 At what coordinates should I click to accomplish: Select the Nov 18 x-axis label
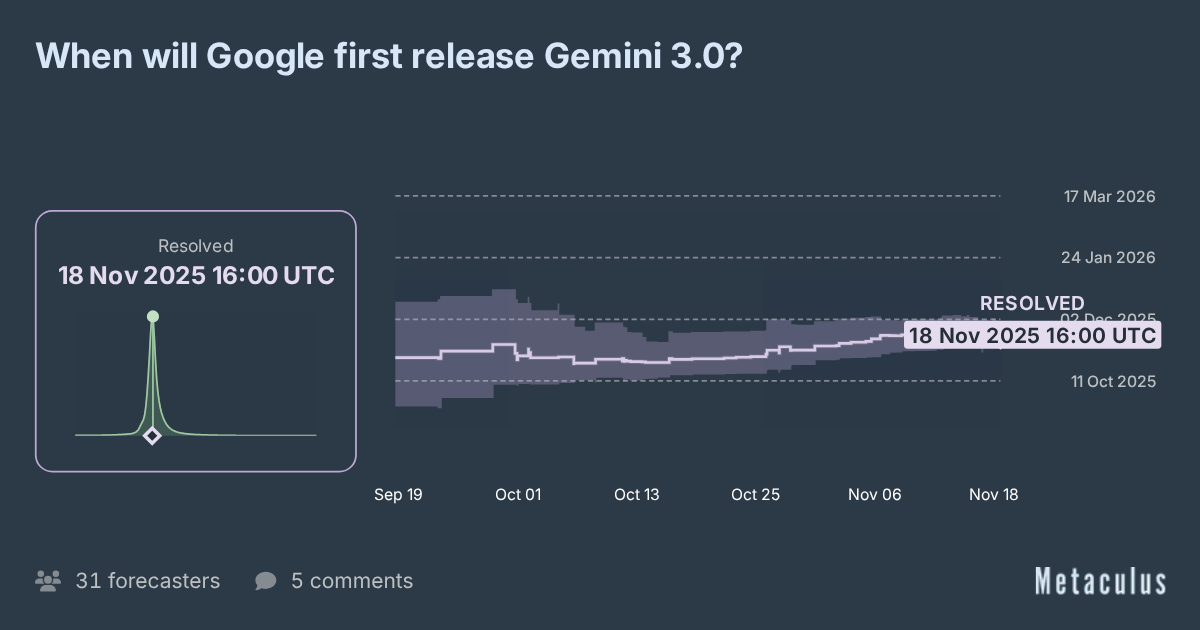(994, 494)
